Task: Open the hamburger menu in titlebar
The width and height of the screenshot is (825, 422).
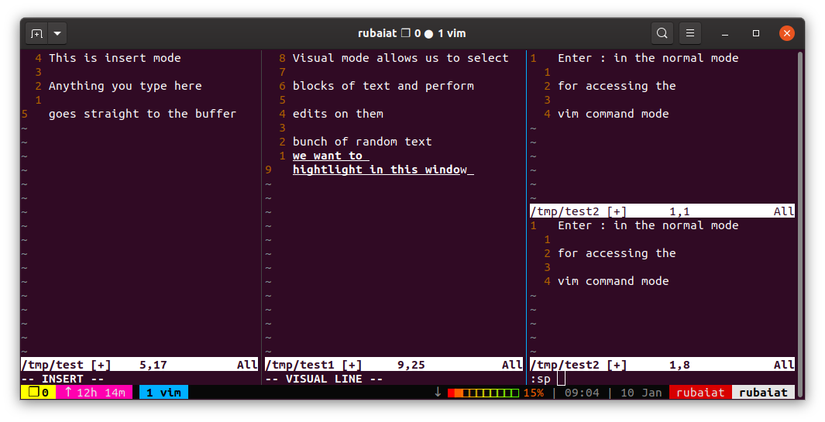Action: tap(690, 33)
